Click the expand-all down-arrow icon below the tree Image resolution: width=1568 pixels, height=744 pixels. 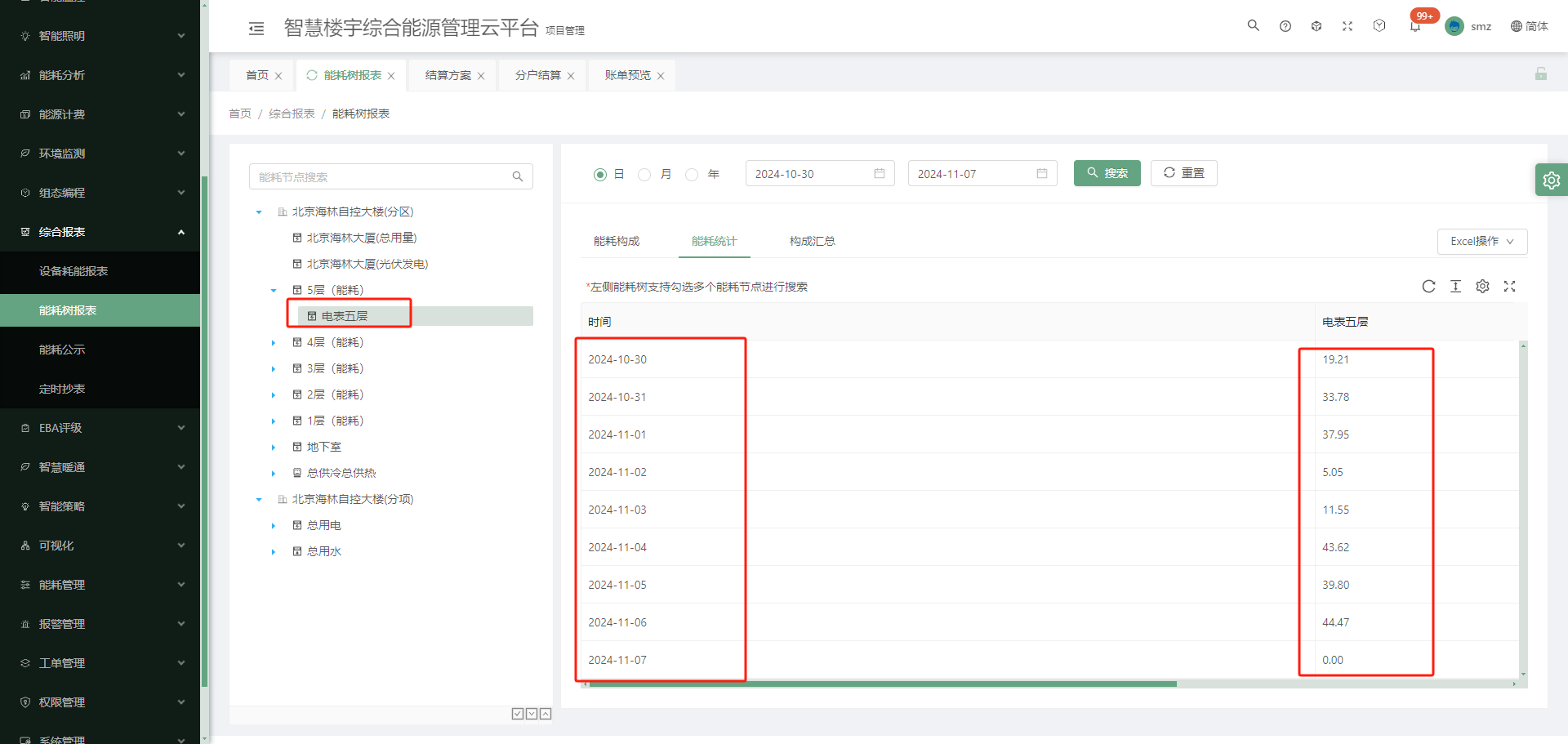[x=532, y=714]
